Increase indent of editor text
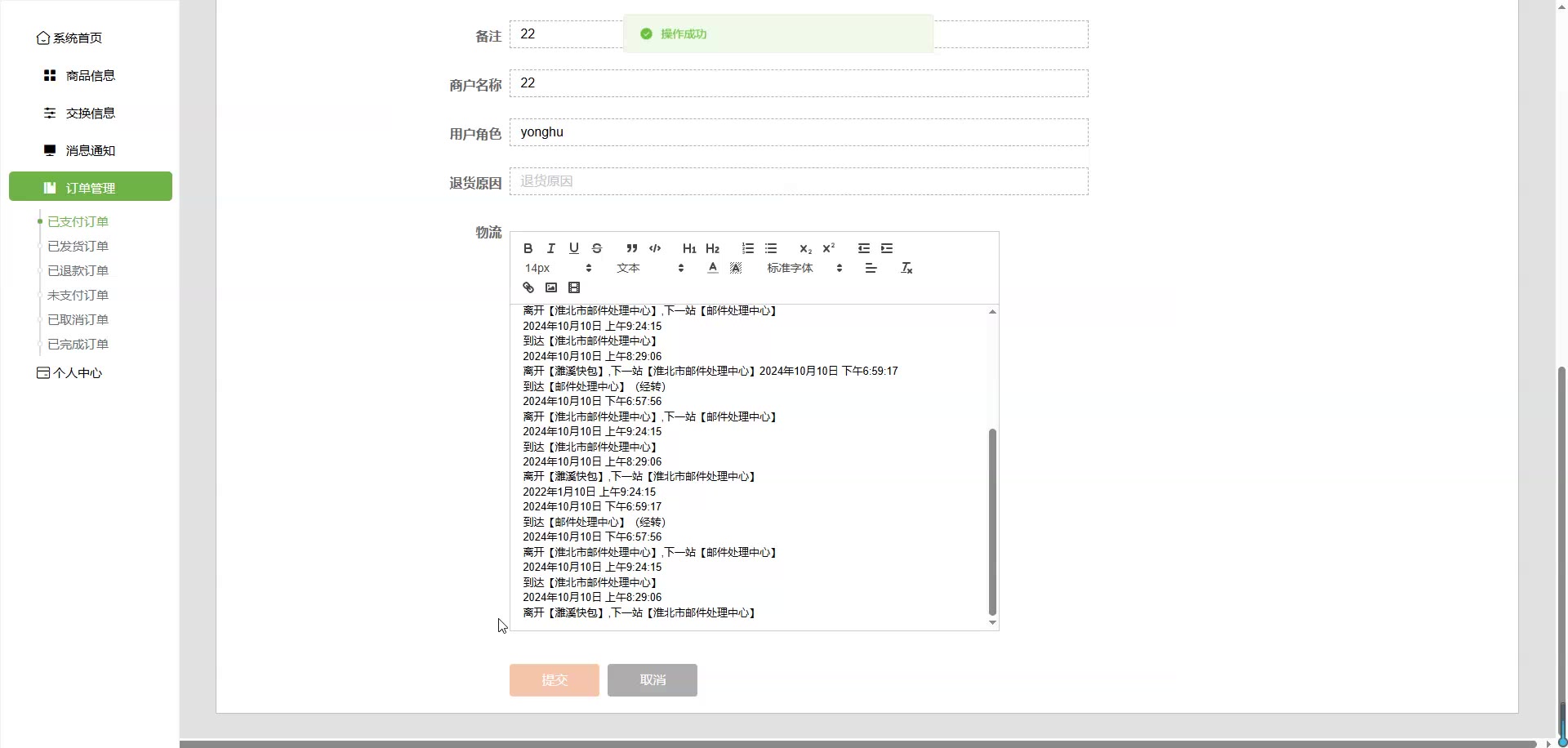 pos(887,248)
